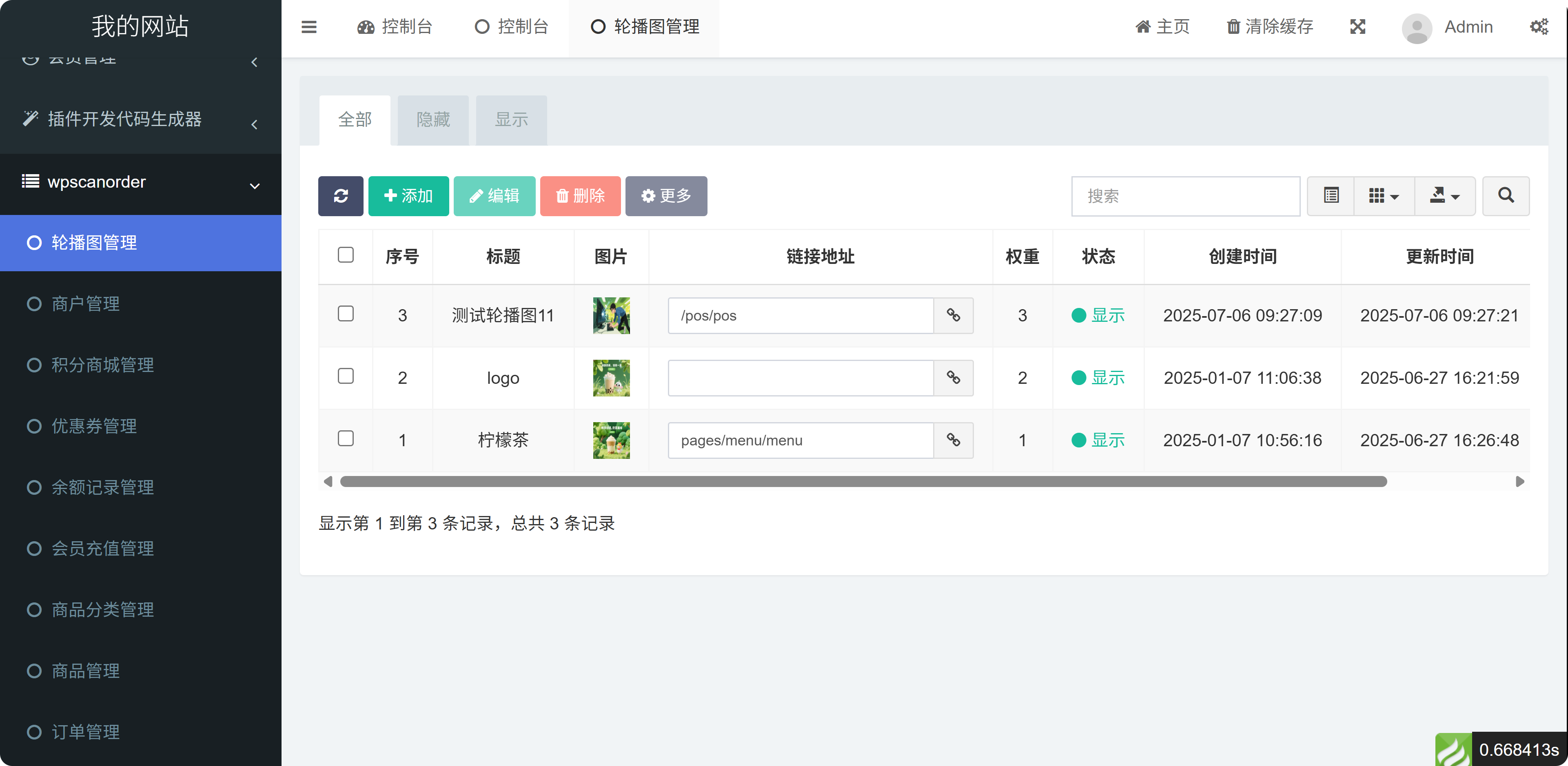This screenshot has height=766, width=1568.
Task: Click link icon for pages/menu/menu row
Action: (953, 440)
